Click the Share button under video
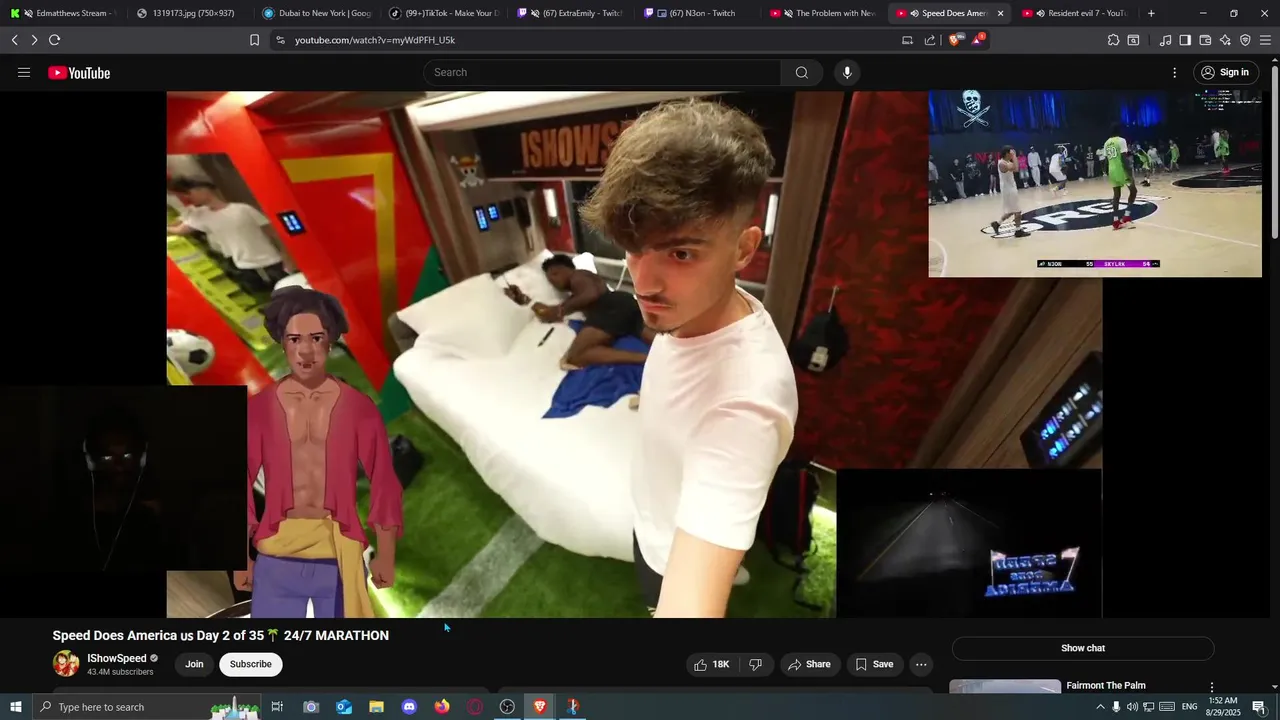Image resolution: width=1280 pixels, height=720 pixels. coord(809,664)
